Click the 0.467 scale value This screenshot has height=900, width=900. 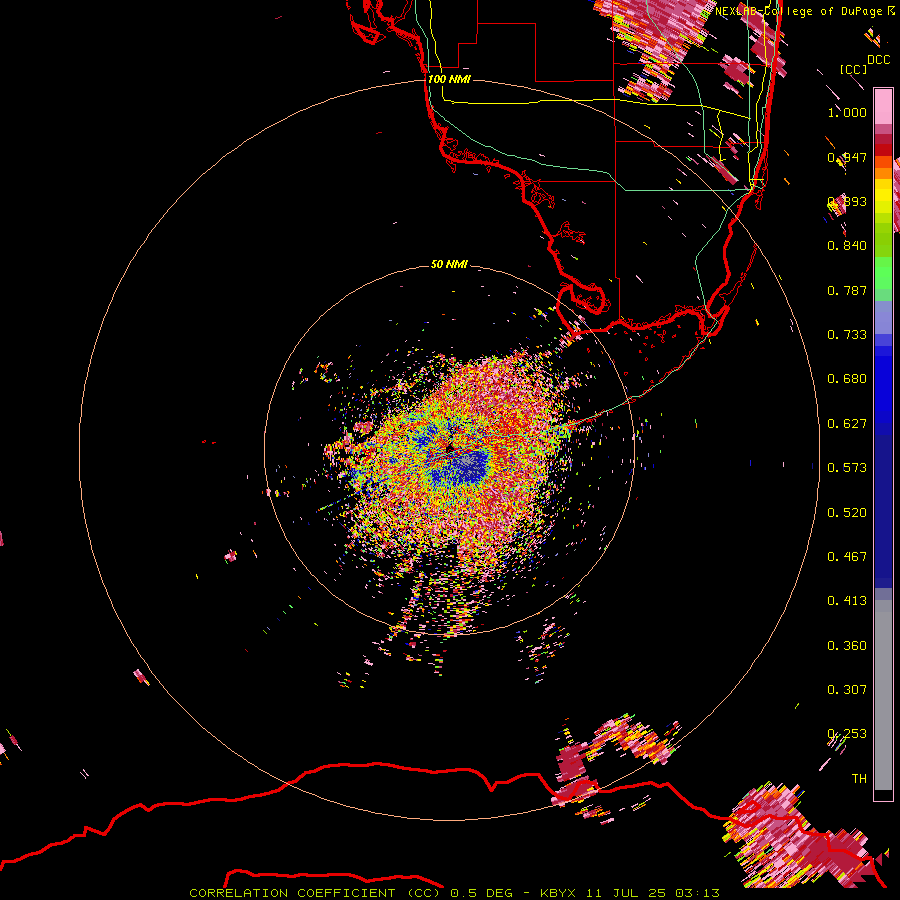pyautogui.click(x=847, y=557)
